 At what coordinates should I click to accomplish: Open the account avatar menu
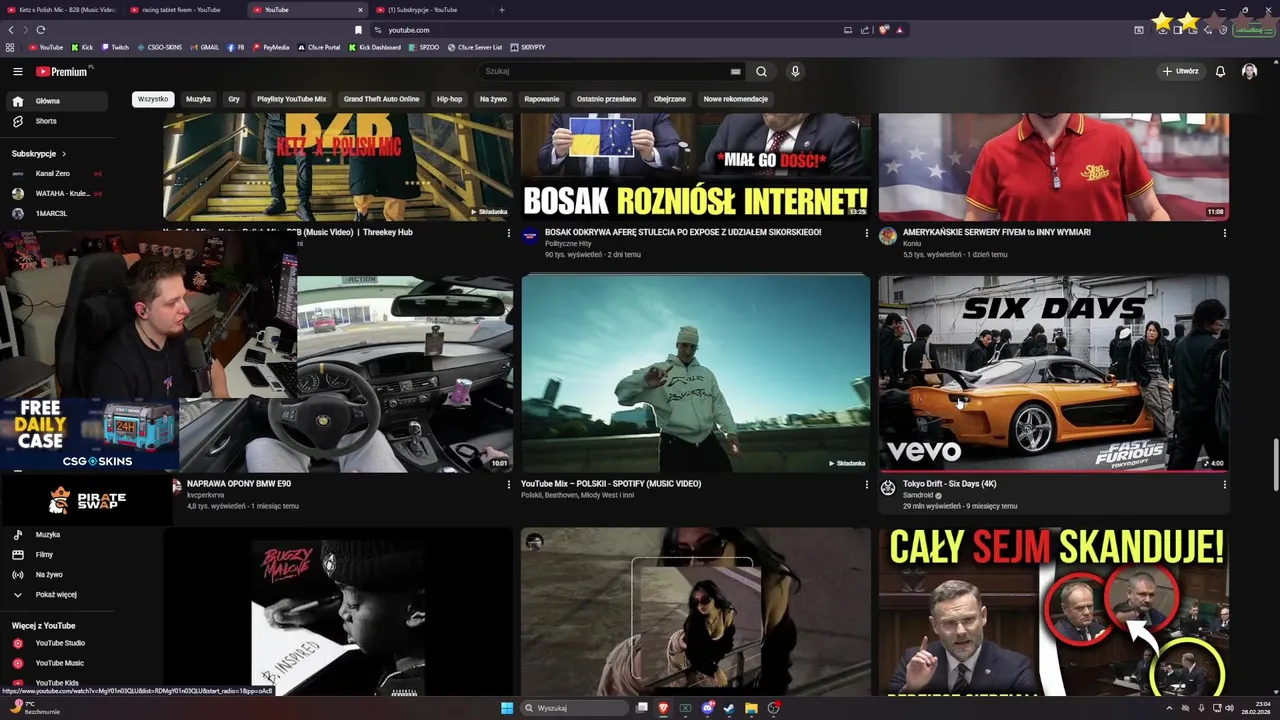click(1249, 71)
